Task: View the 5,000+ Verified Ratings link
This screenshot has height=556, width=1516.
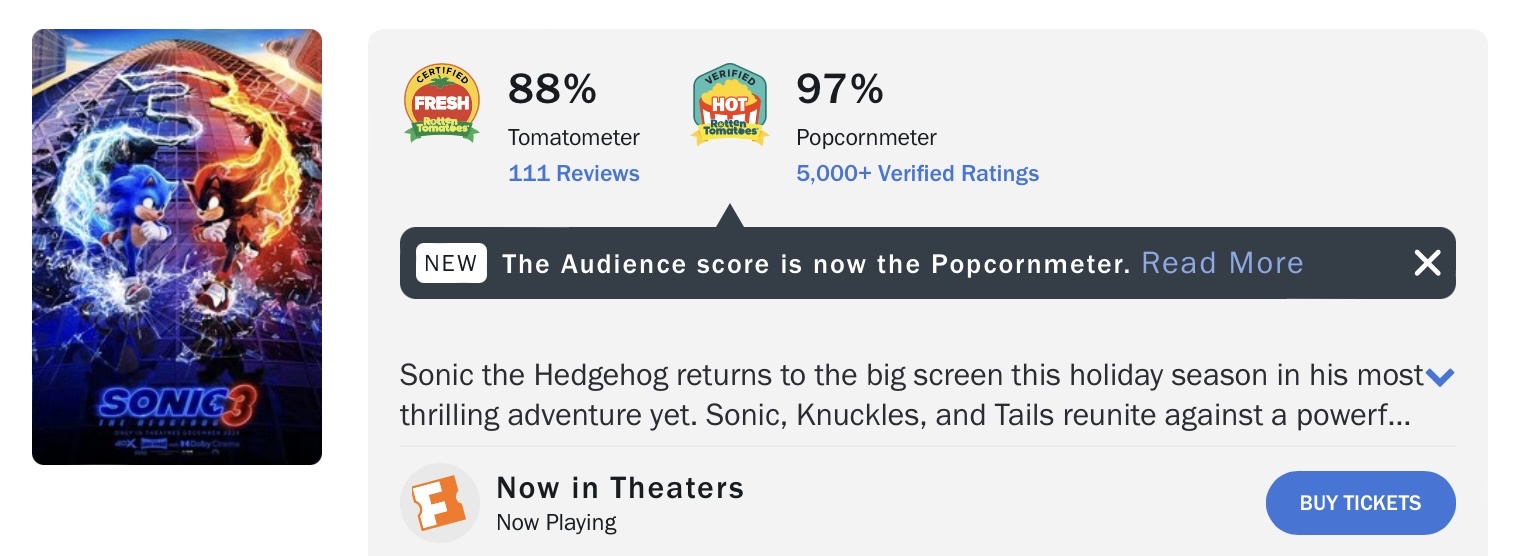Action: tap(917, 173)
